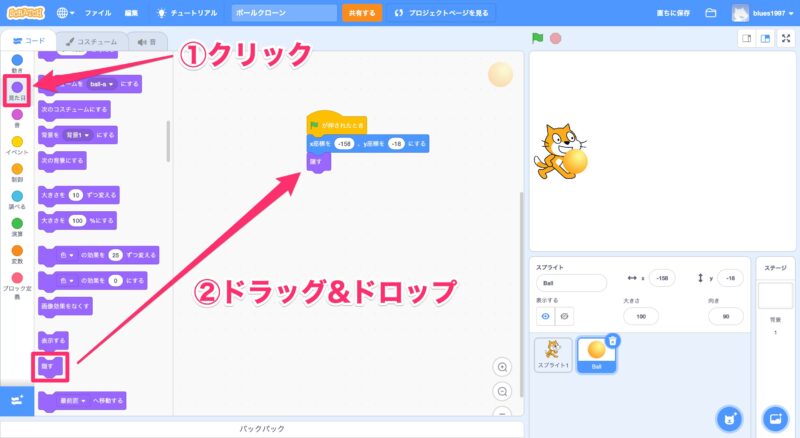This screenshot has height=438, width=800.
Task: Delete the Ball sprite with trash icon
Action: tap(612, 341)
